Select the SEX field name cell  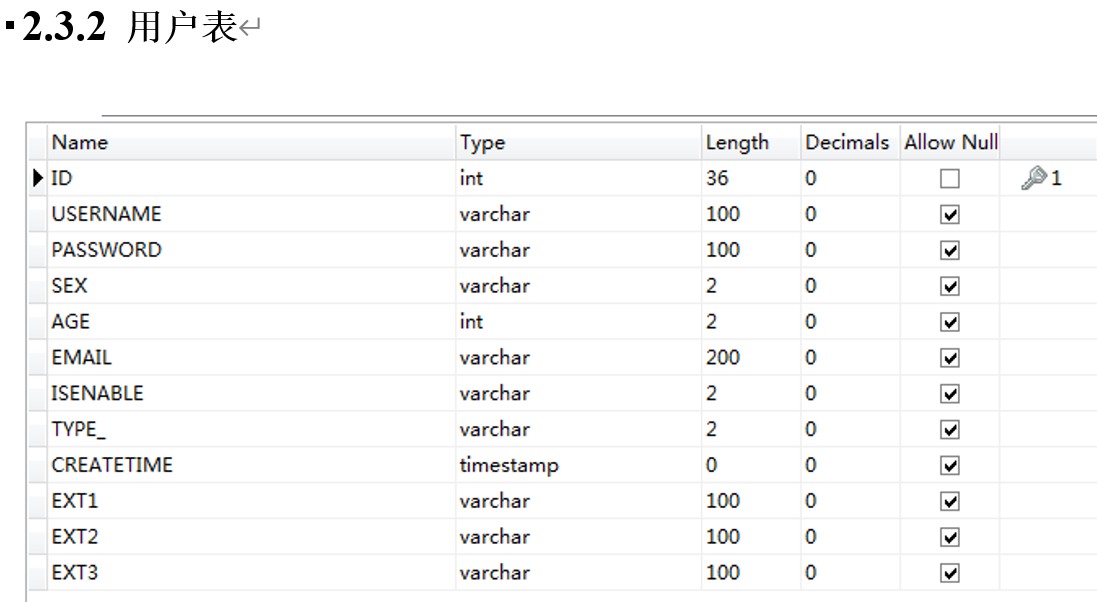pyautogui.click(x=252, y=286)
